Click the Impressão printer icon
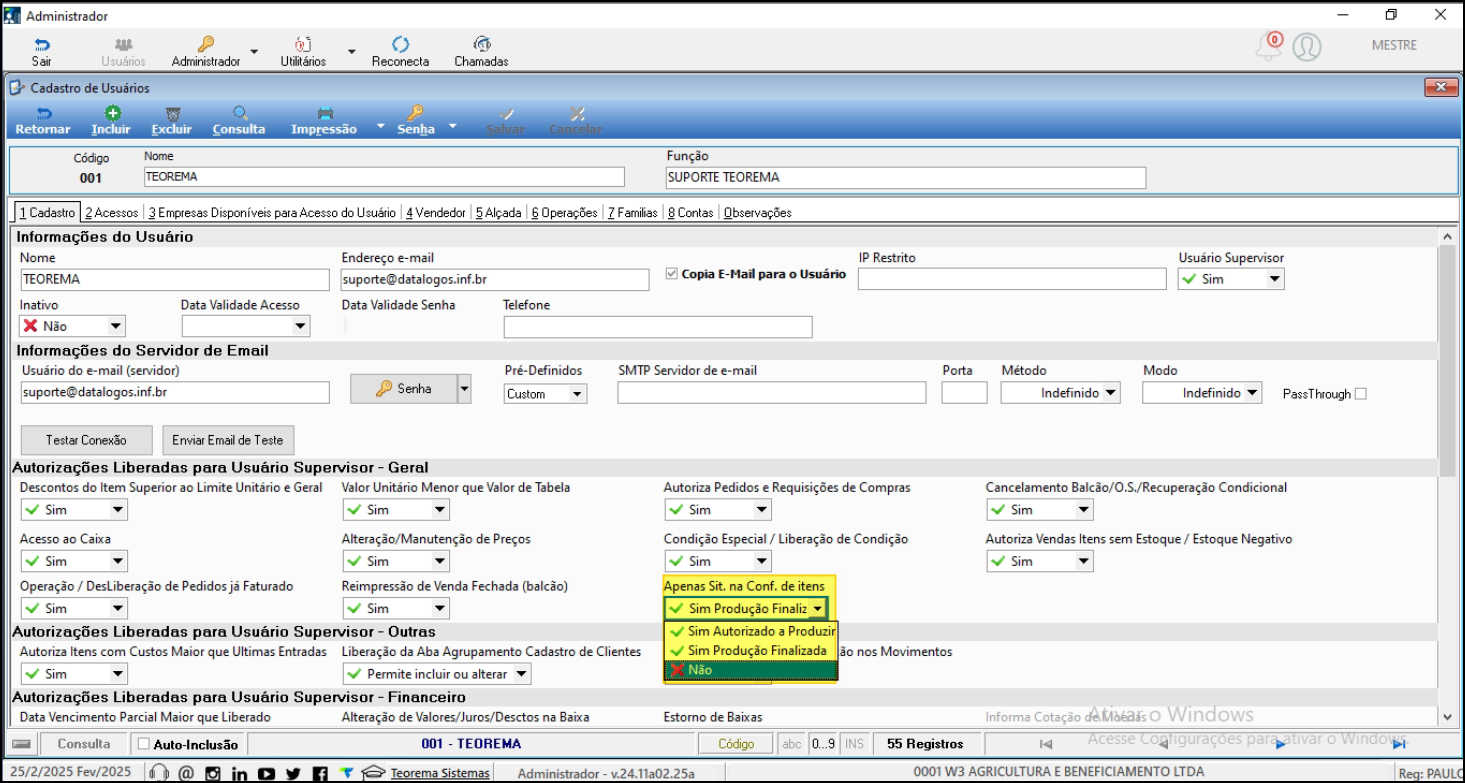This screenshot has height=783, width=1465. (x=324, y=114)
